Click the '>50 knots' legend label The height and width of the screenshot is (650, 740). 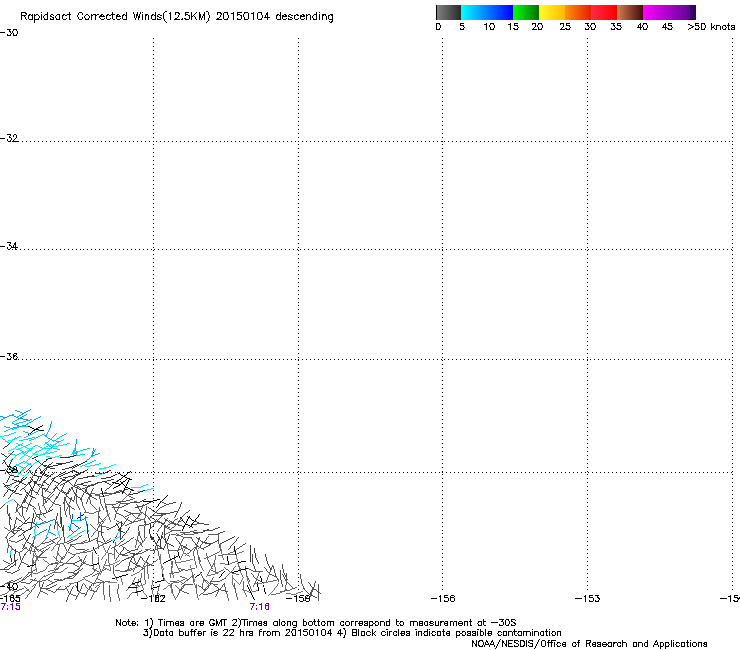pos(711,27)
